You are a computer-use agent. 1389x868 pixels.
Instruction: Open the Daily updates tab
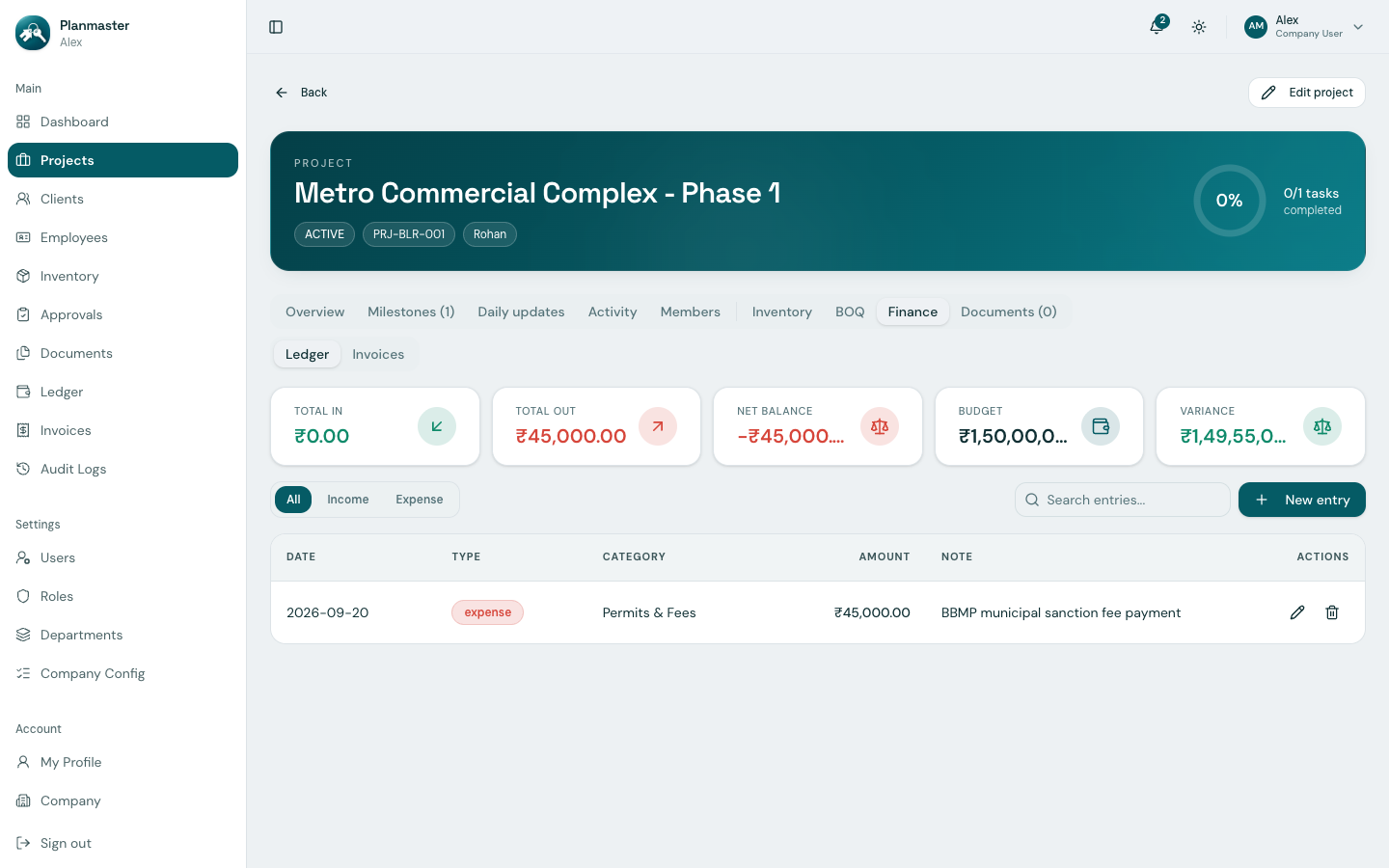coord(521,312)
